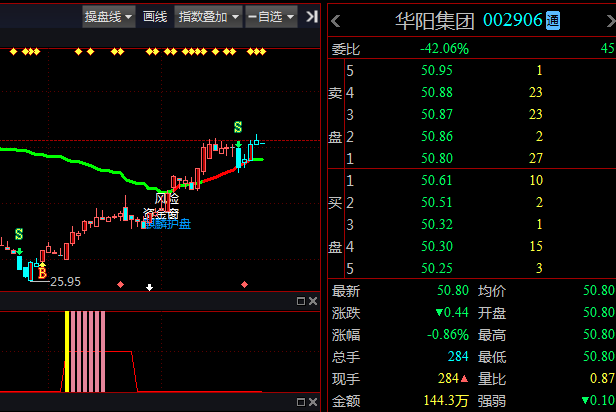Click the 涨幅 value -0.86%

(x=448, y=335)
